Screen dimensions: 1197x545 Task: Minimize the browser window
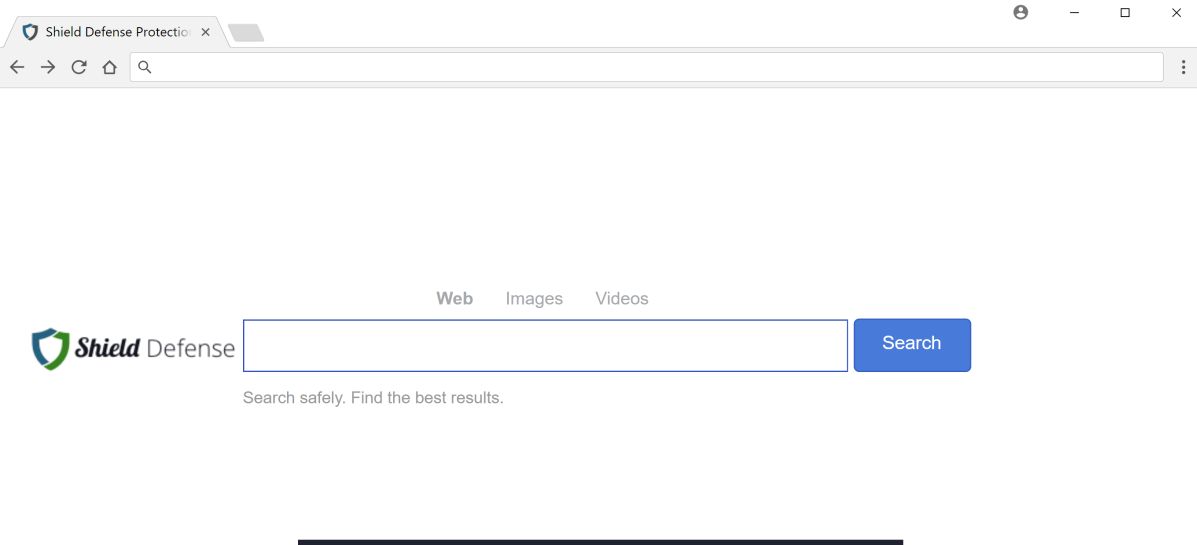click(x=1074, y=13)
